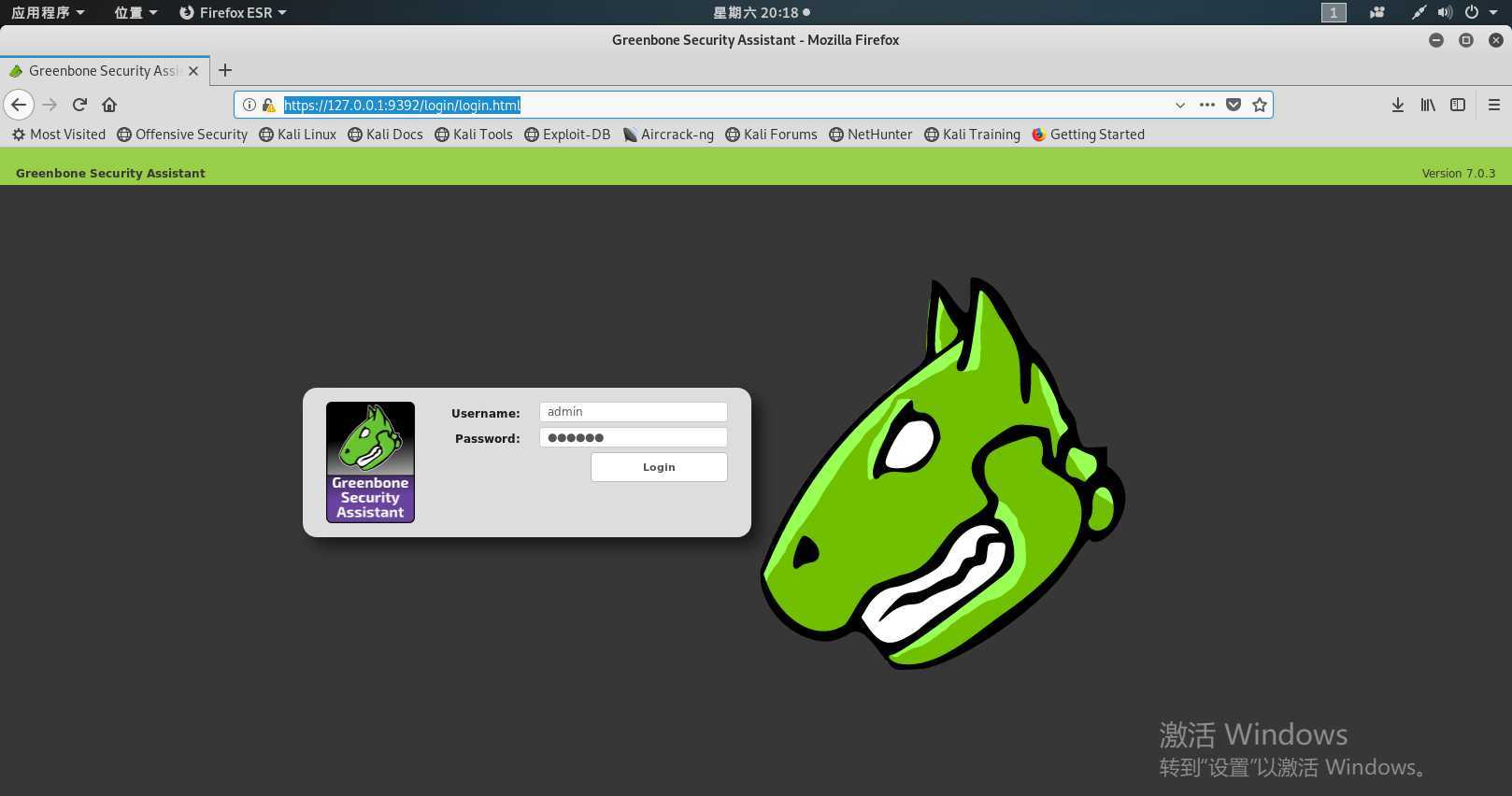Open Aircrack-ng bookmark
Image resolution: width=1512 pixels, height=796 pixels.
pos(668,135)
